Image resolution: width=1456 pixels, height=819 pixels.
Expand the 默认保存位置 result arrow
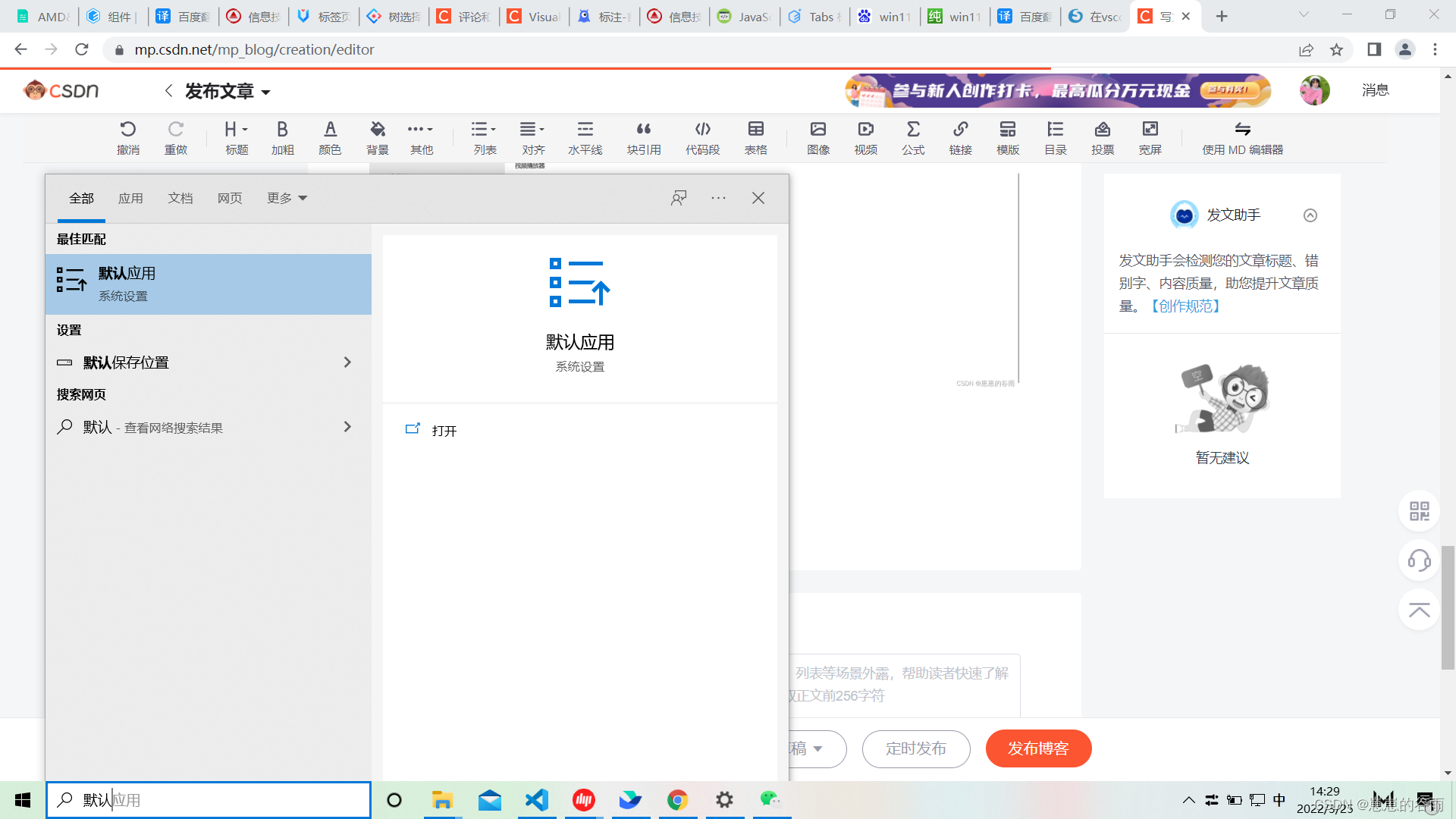point(347,362)
